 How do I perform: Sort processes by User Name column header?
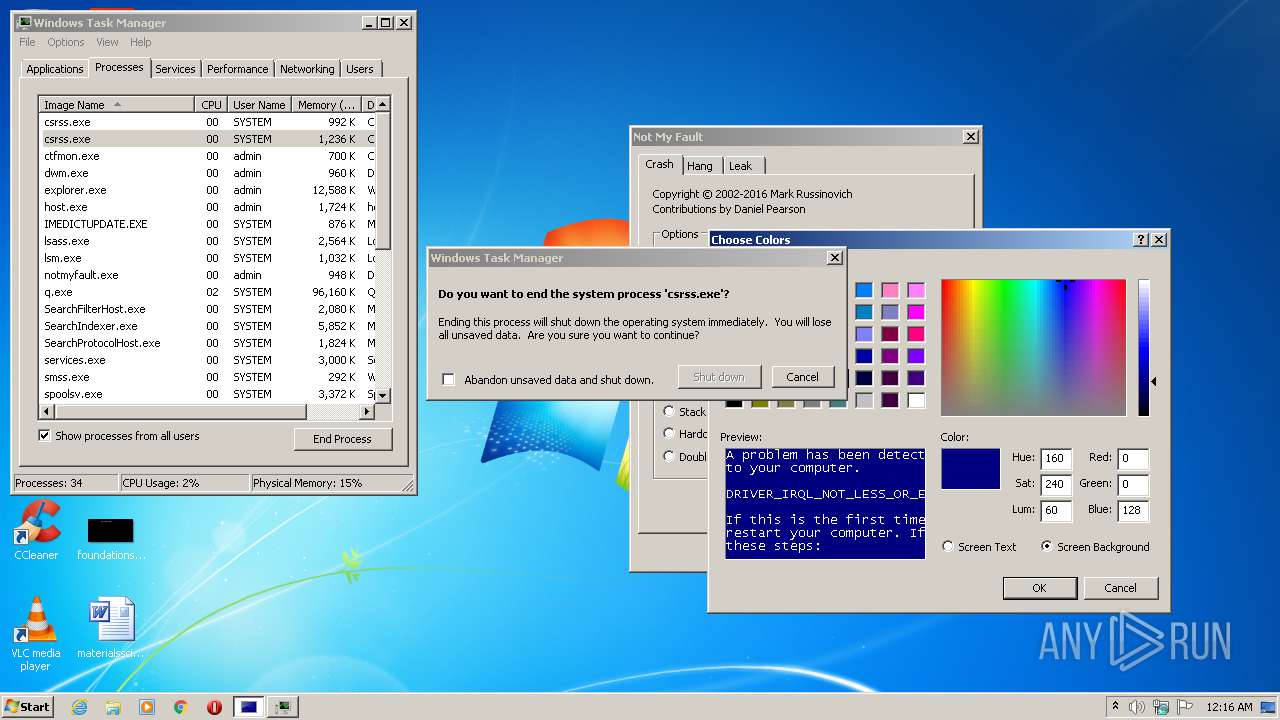259,104
